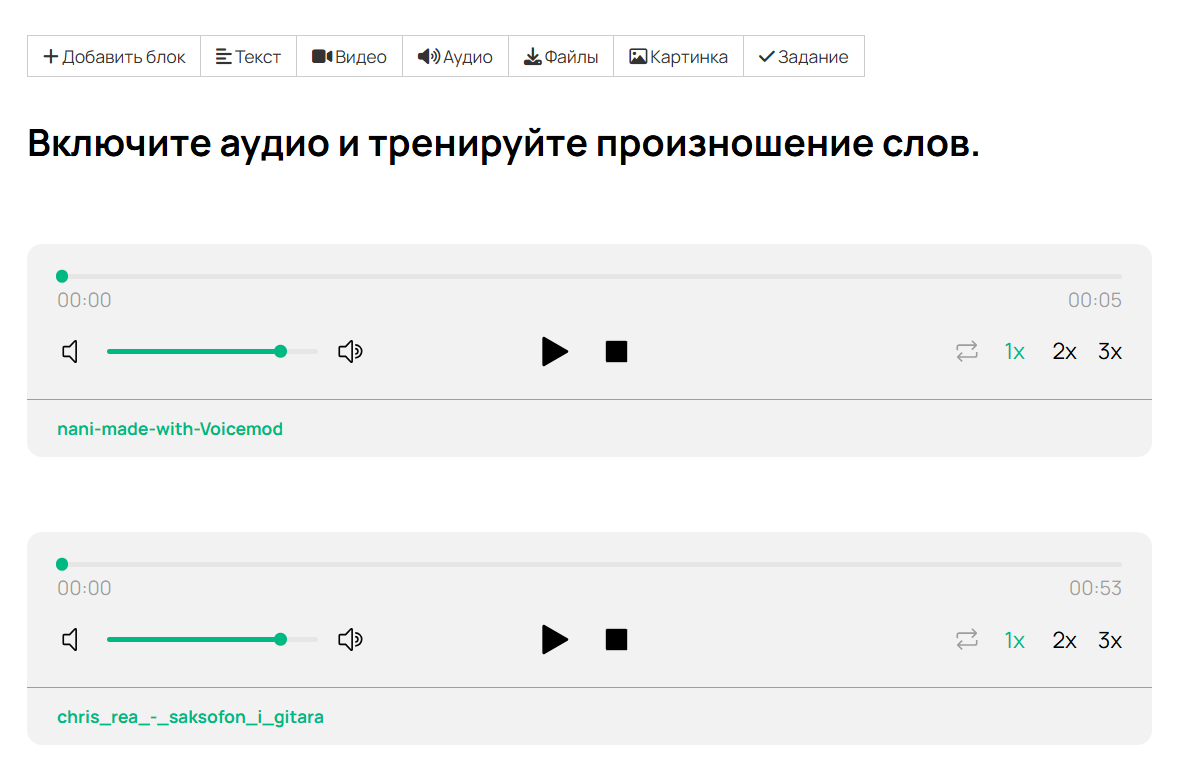Click the heading Включите аудио и тренируйте

[503, 144]
